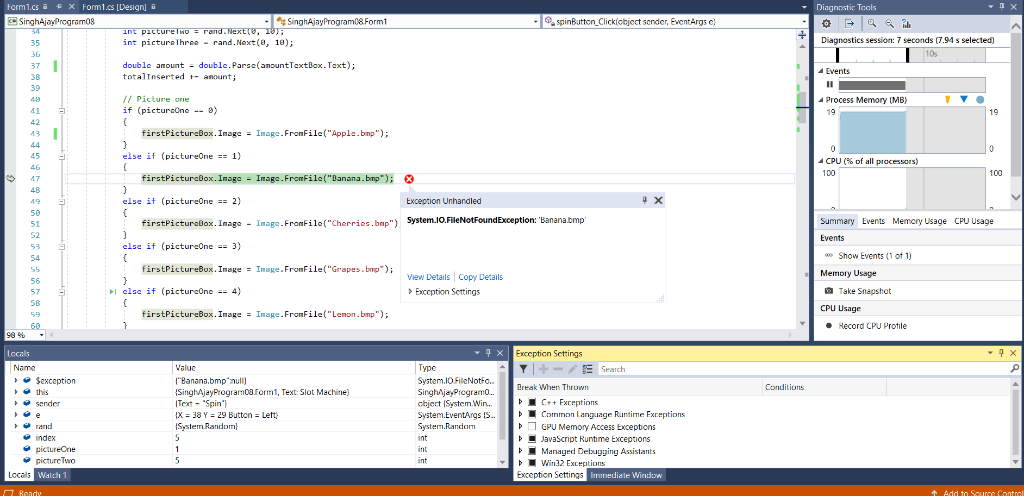Click the red exception error icon on line 47
Viewport: 1024px width, 496px height.
(x=409, y=179)
